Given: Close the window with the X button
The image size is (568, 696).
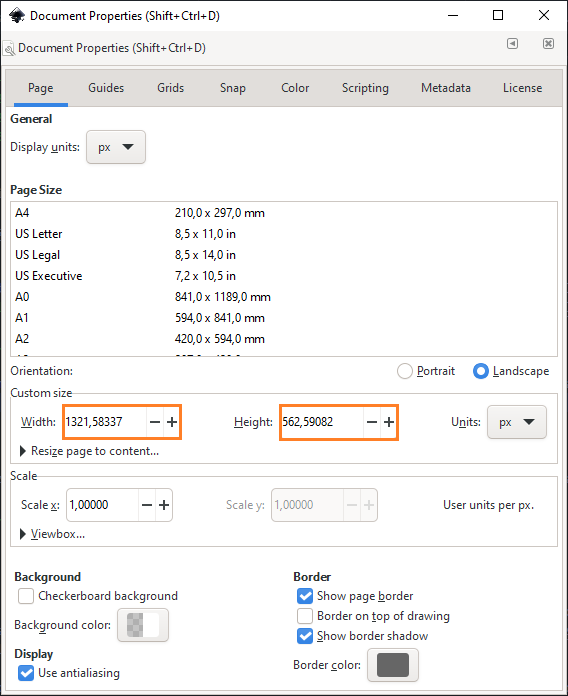Looking at the screenshot, I should 544,16.
